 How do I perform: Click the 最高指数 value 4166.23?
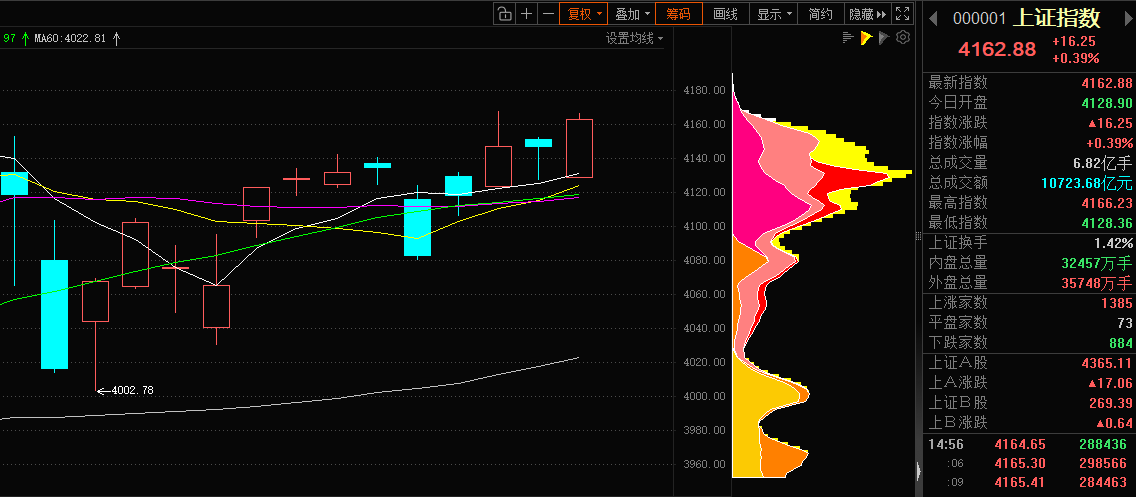click(1106, 203)
